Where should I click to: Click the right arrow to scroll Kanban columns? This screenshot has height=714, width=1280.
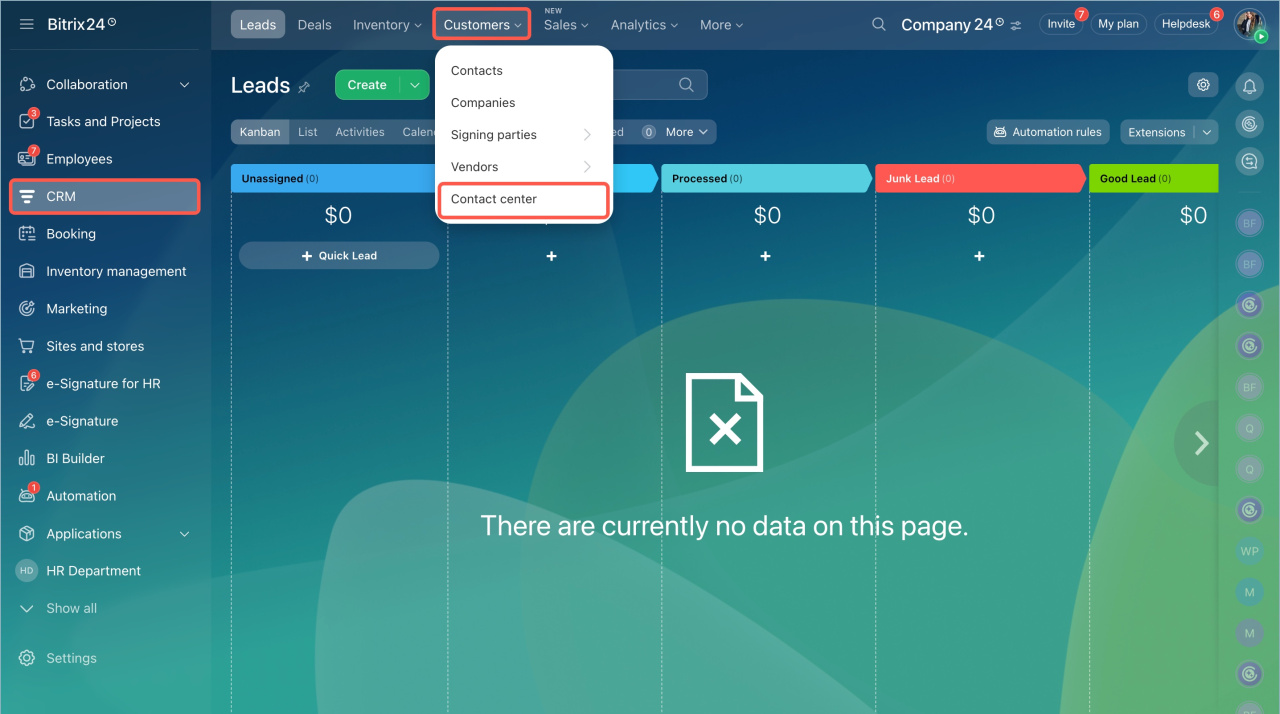(1201, 444)
